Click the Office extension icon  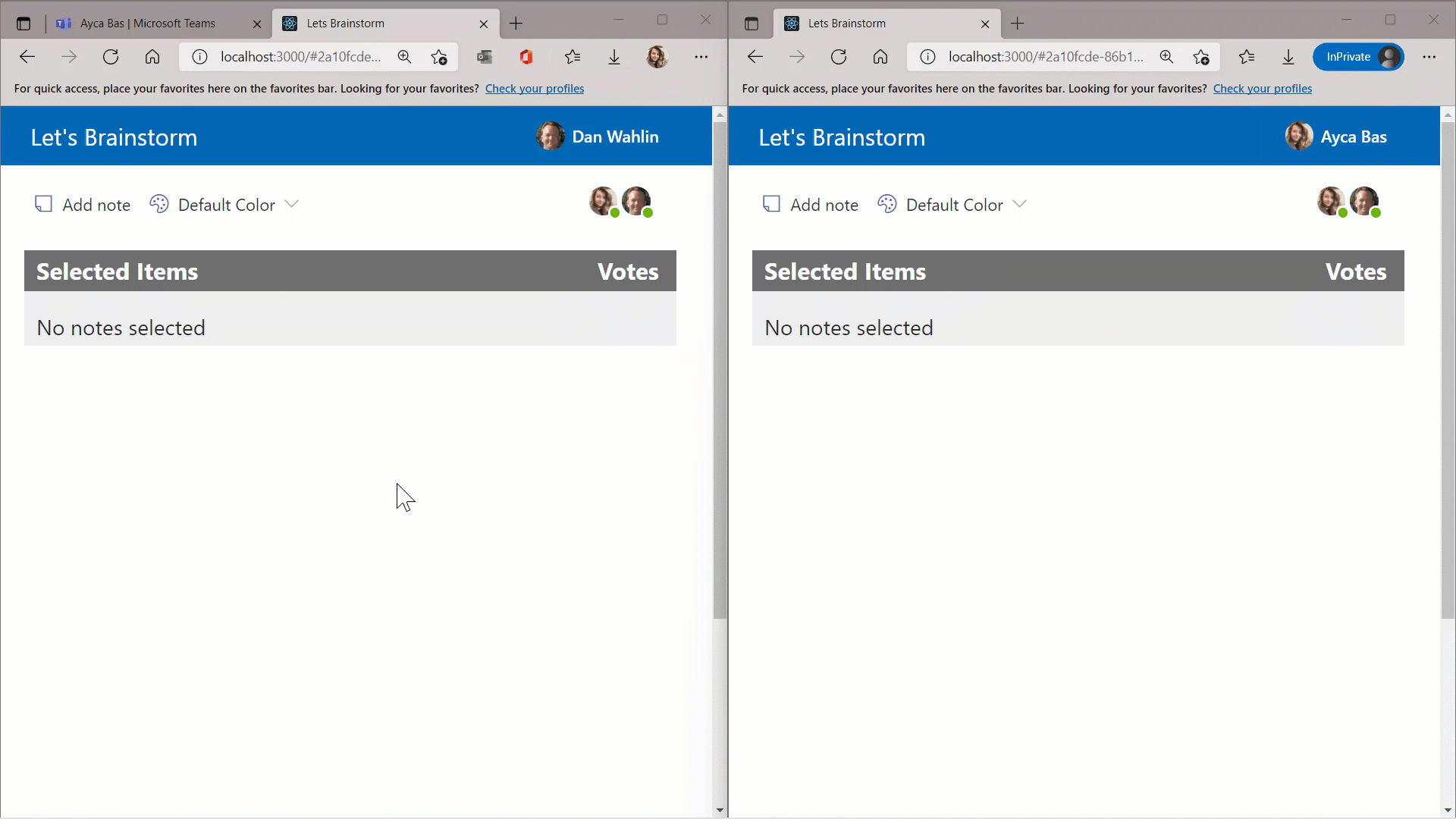point(526,57)
